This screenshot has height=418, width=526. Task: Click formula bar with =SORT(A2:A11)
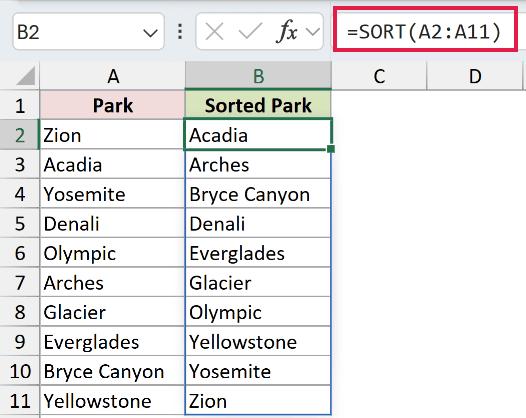point(425,30)
